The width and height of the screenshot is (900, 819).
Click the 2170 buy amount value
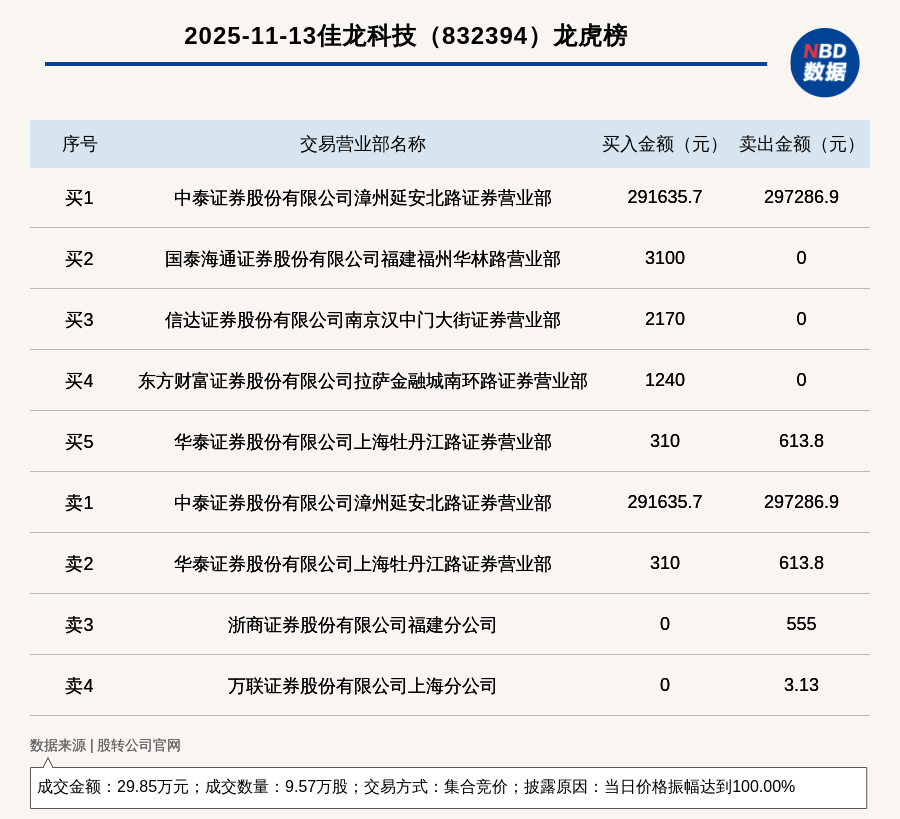[664, 319]
